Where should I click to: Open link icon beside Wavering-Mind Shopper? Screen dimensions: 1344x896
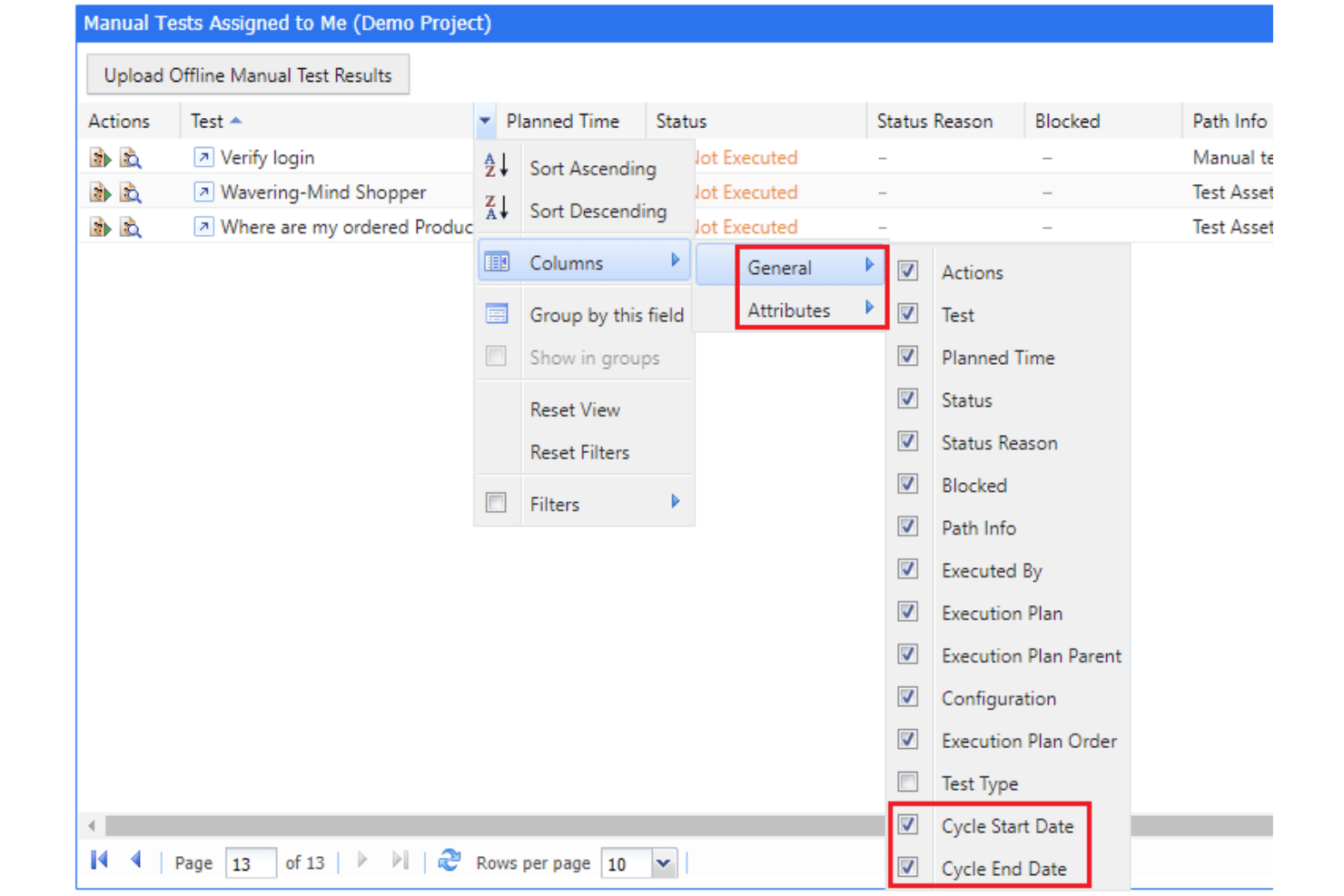(203, 192)
